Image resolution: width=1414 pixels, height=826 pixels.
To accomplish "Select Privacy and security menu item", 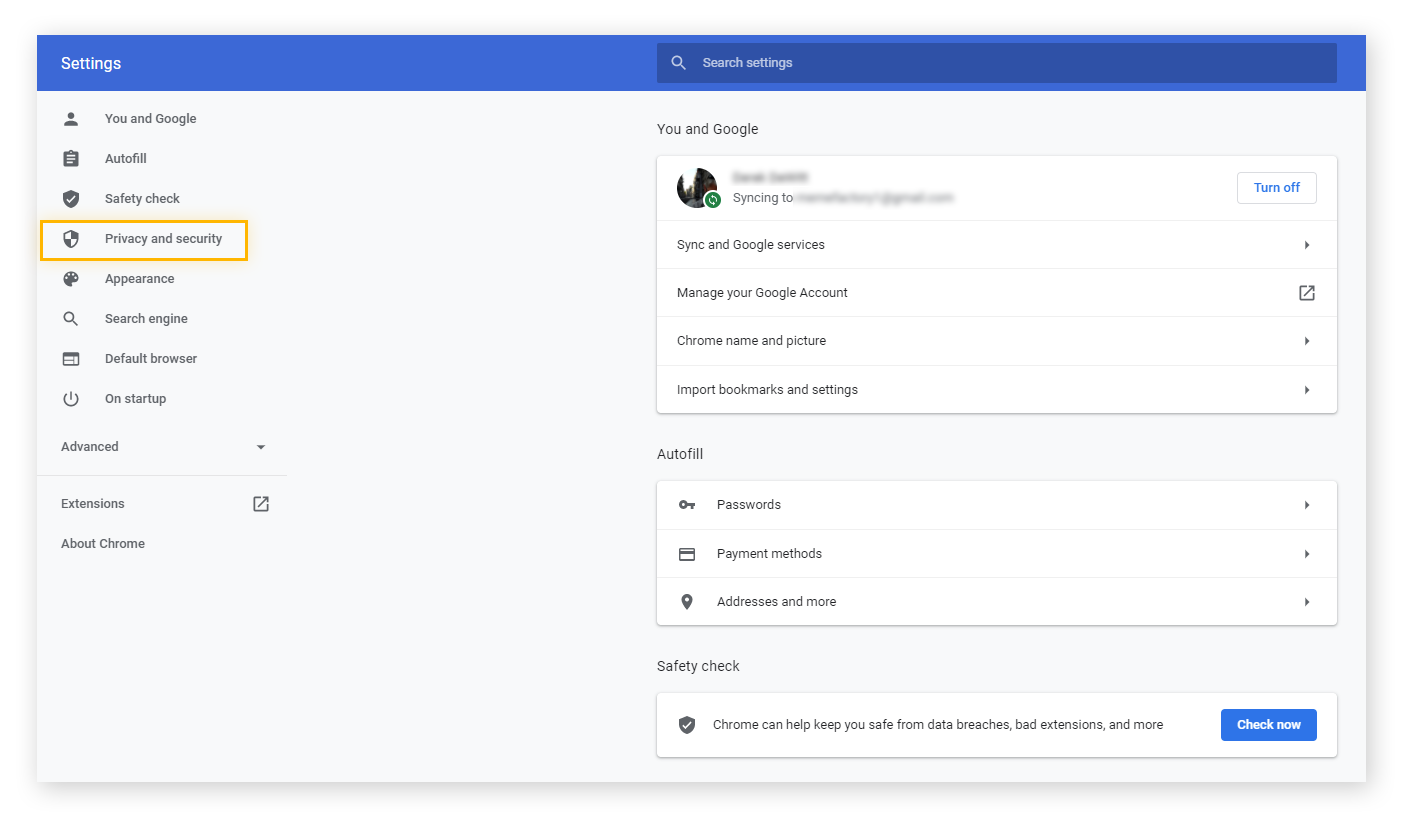I will pos(163,239).
